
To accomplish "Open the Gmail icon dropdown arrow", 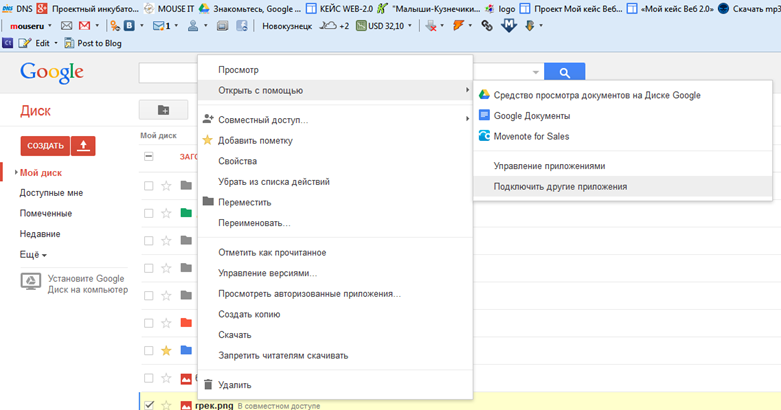I will pos(97,26).
